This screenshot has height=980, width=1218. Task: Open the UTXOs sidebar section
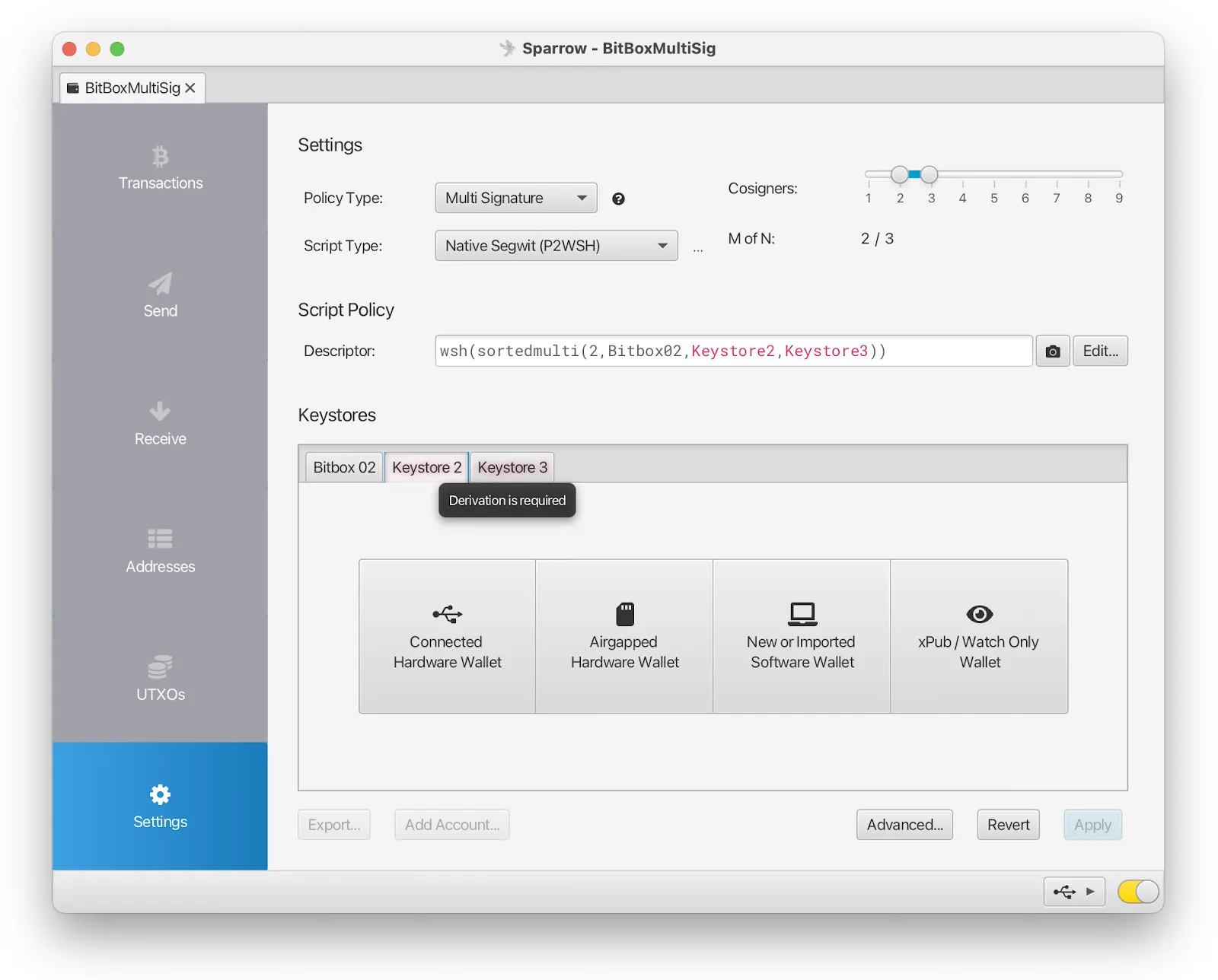click(x=160, y=679)
